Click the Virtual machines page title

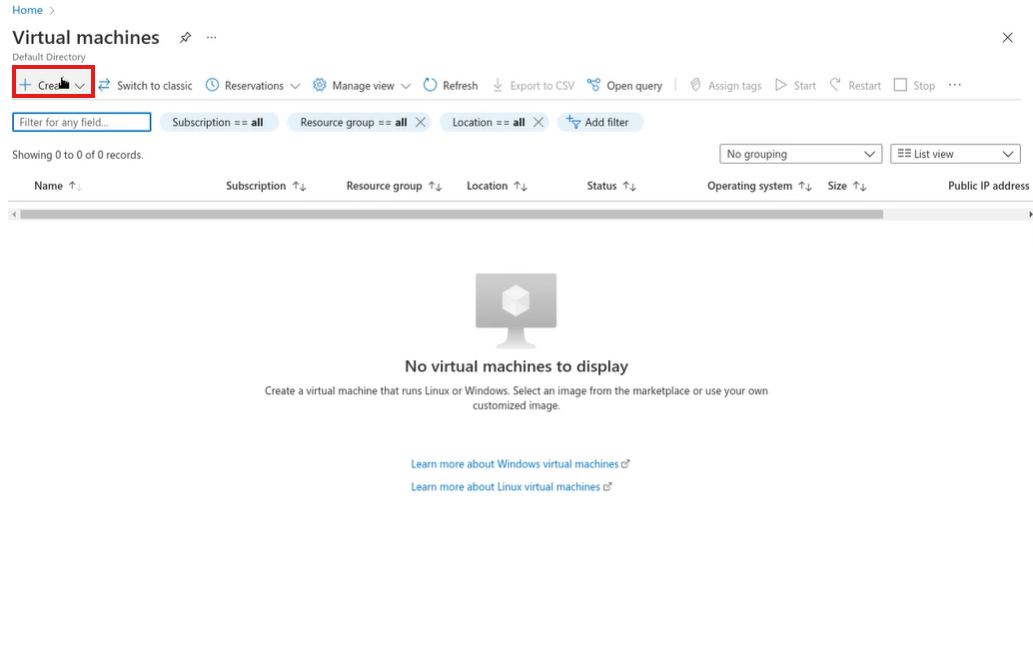point(86,38)
